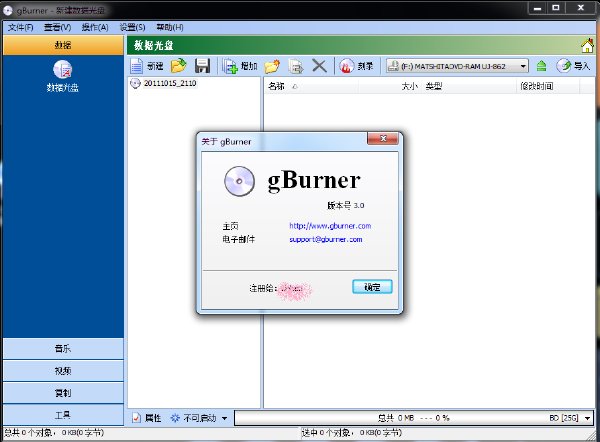
Task: Save using the floppy disk icon
Action: (202, 66)
